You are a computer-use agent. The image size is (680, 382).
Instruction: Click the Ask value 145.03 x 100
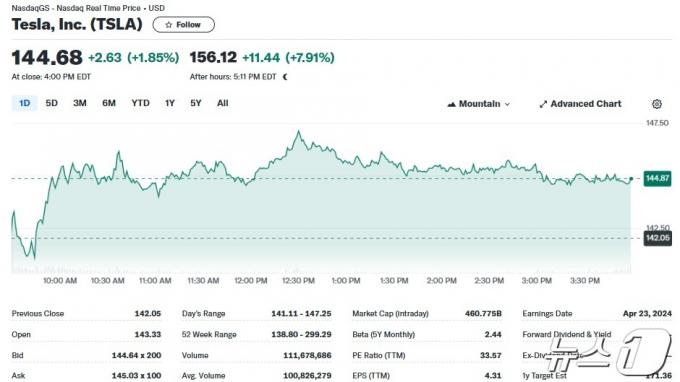point(136,375)
